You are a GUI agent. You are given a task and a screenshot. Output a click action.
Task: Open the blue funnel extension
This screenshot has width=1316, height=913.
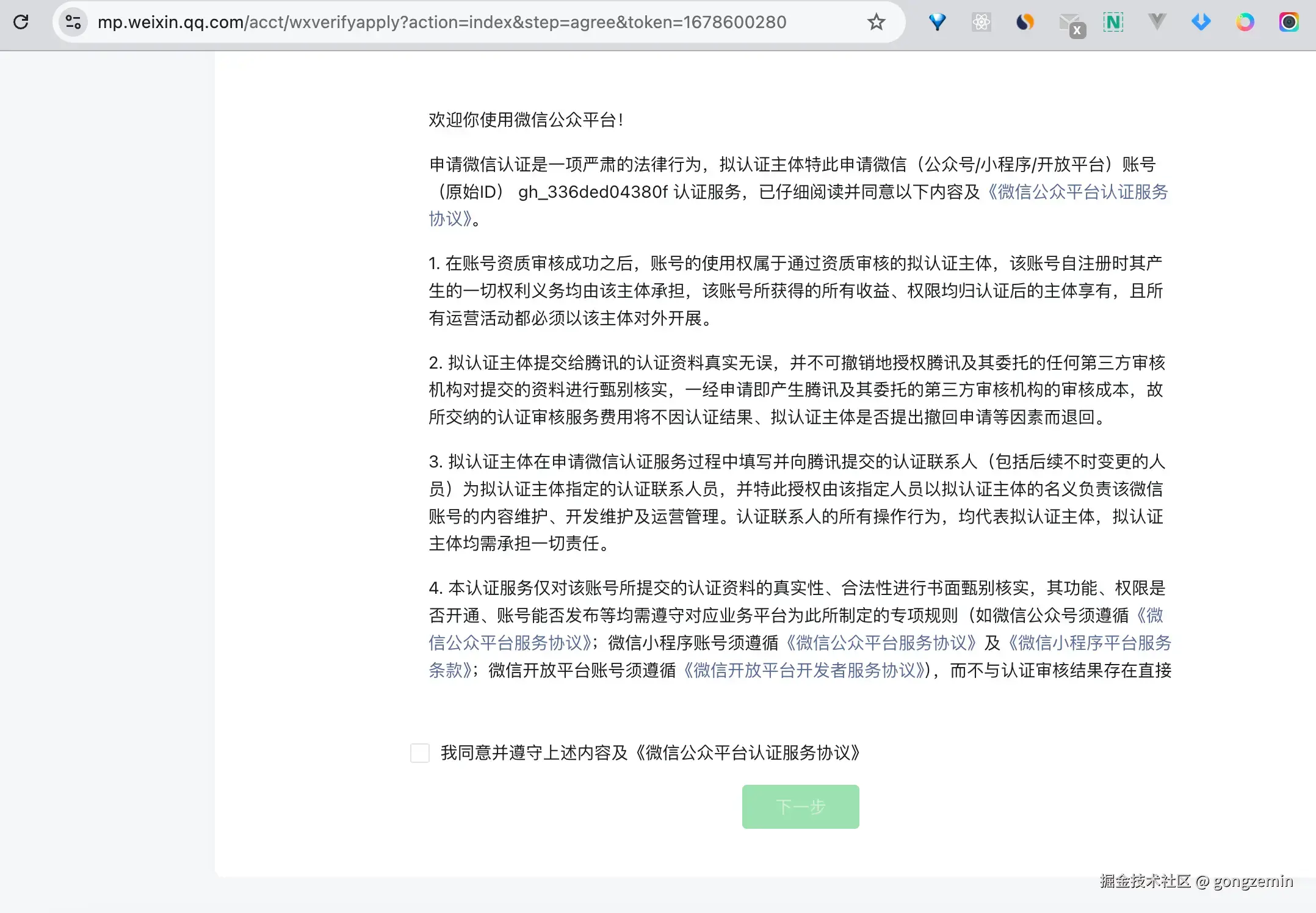pyautogui.click(x=937, y=22)
